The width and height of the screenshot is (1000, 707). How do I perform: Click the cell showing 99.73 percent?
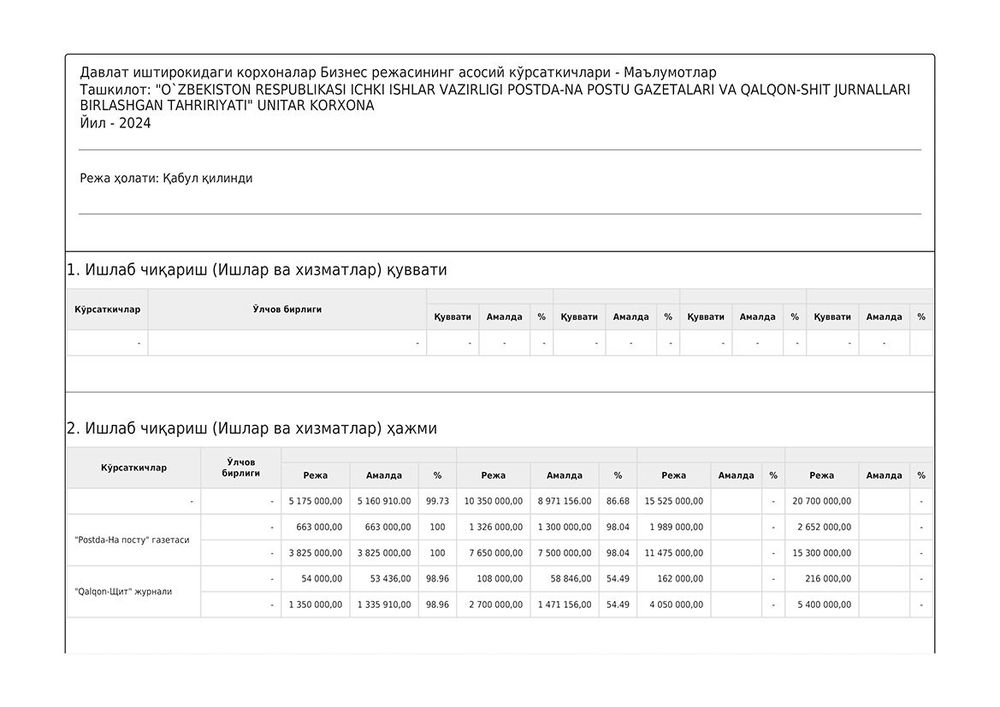coord(437,501)
